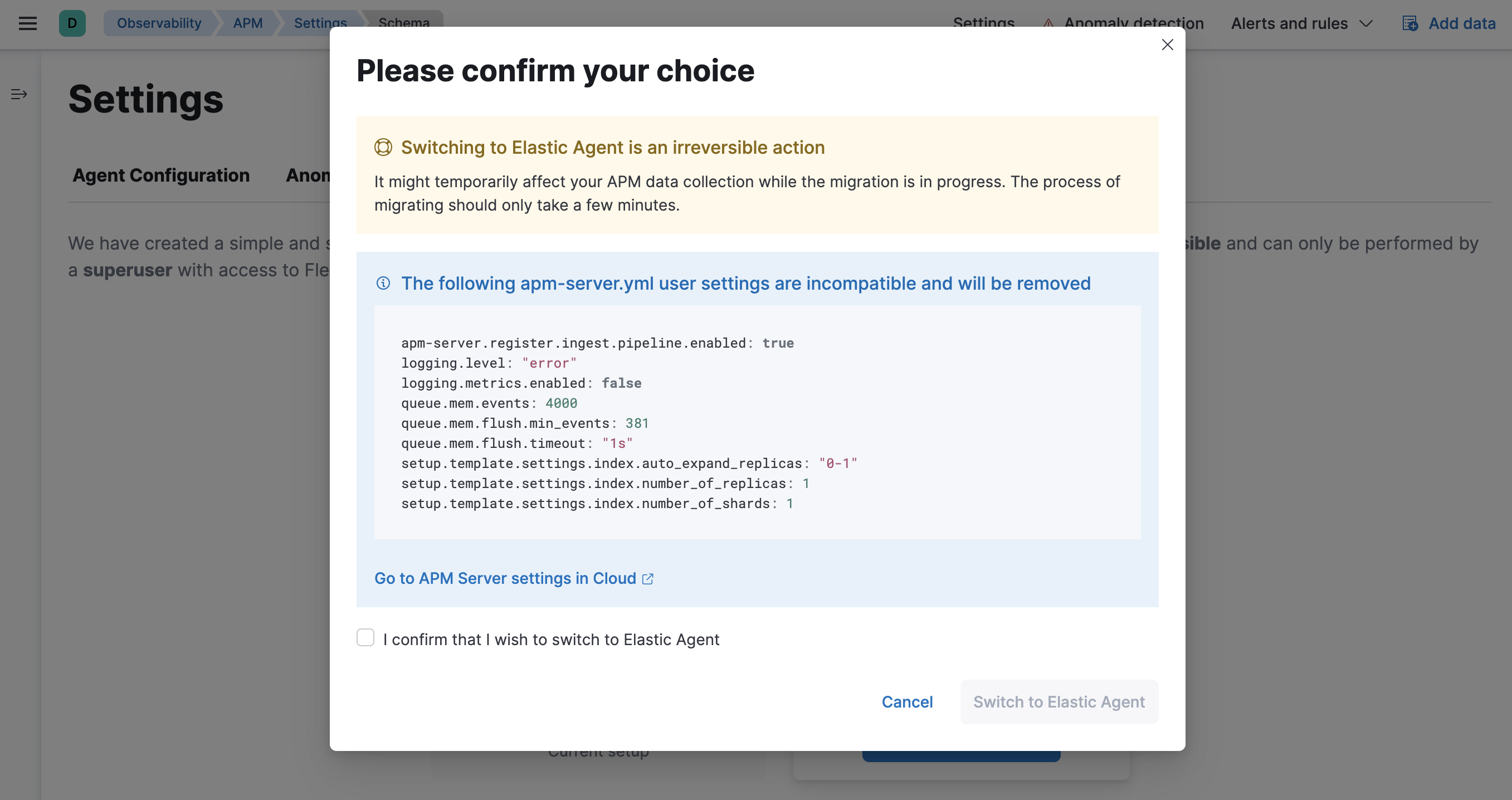Expand the Alerts and rules chevron

pyautogui.click(x=1368, y=23)
